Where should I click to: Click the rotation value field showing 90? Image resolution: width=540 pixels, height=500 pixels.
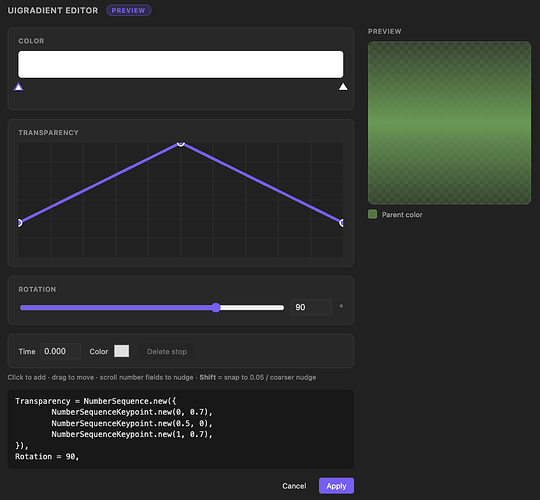tap(311, 307)
